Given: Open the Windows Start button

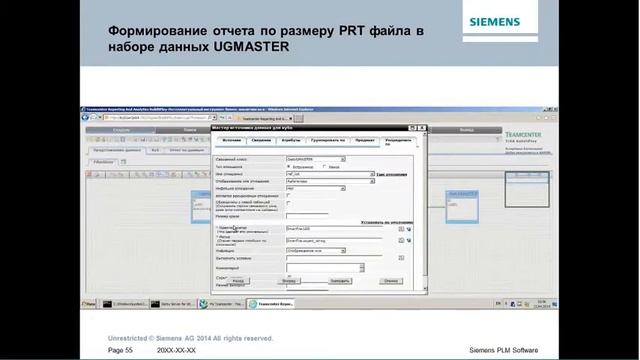Looking at the screenshot, I should click(89, 304).
